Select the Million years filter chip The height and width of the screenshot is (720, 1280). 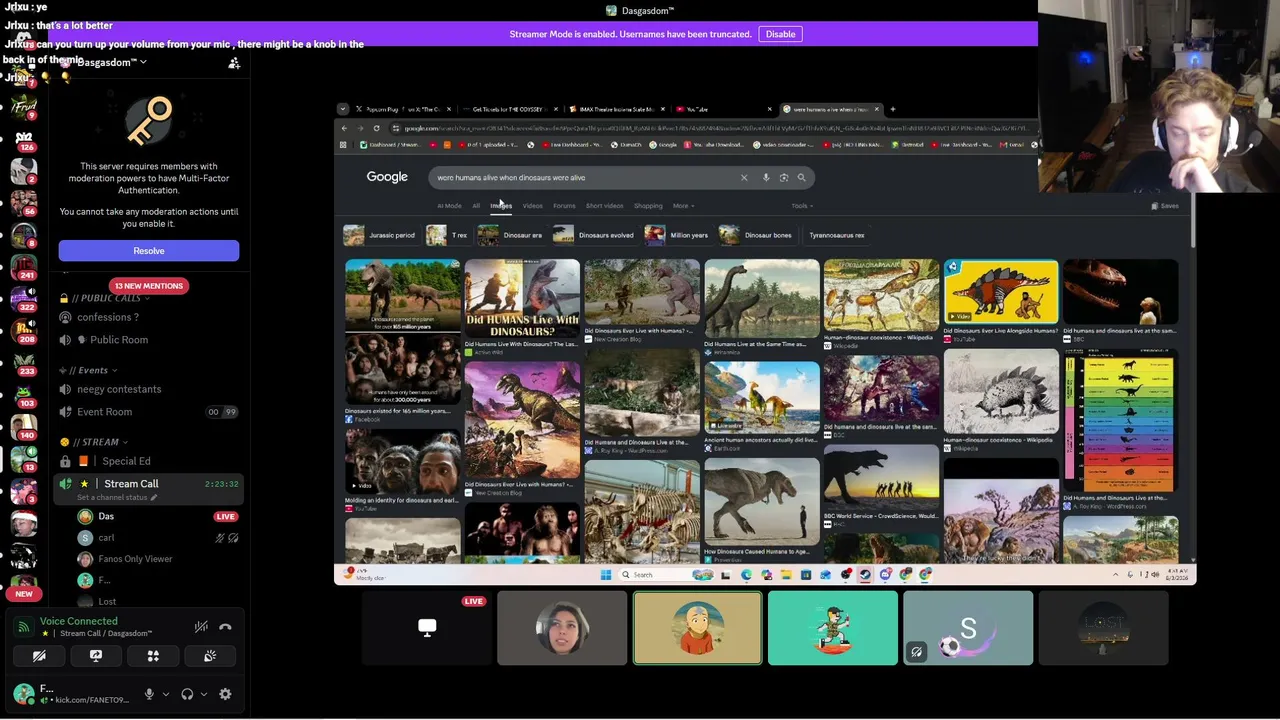coord(677,235)
